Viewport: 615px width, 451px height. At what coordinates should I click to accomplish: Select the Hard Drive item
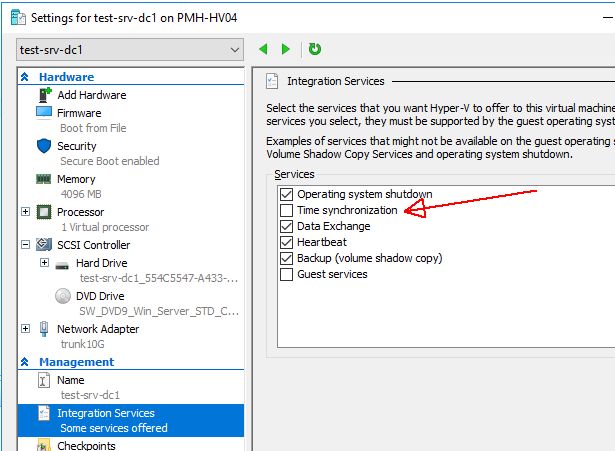(x=102, y=263)
